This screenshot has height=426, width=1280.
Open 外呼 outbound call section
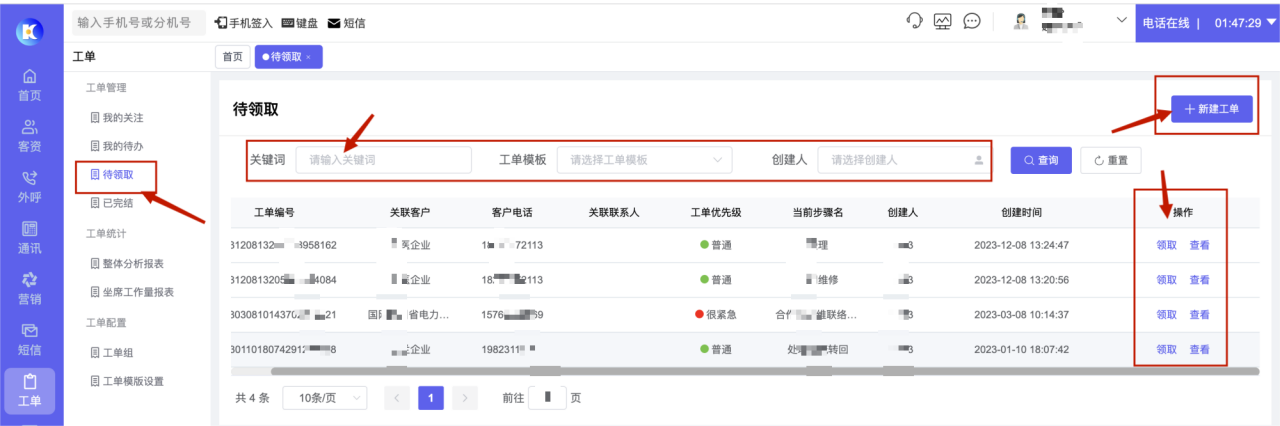coord(30,187)
